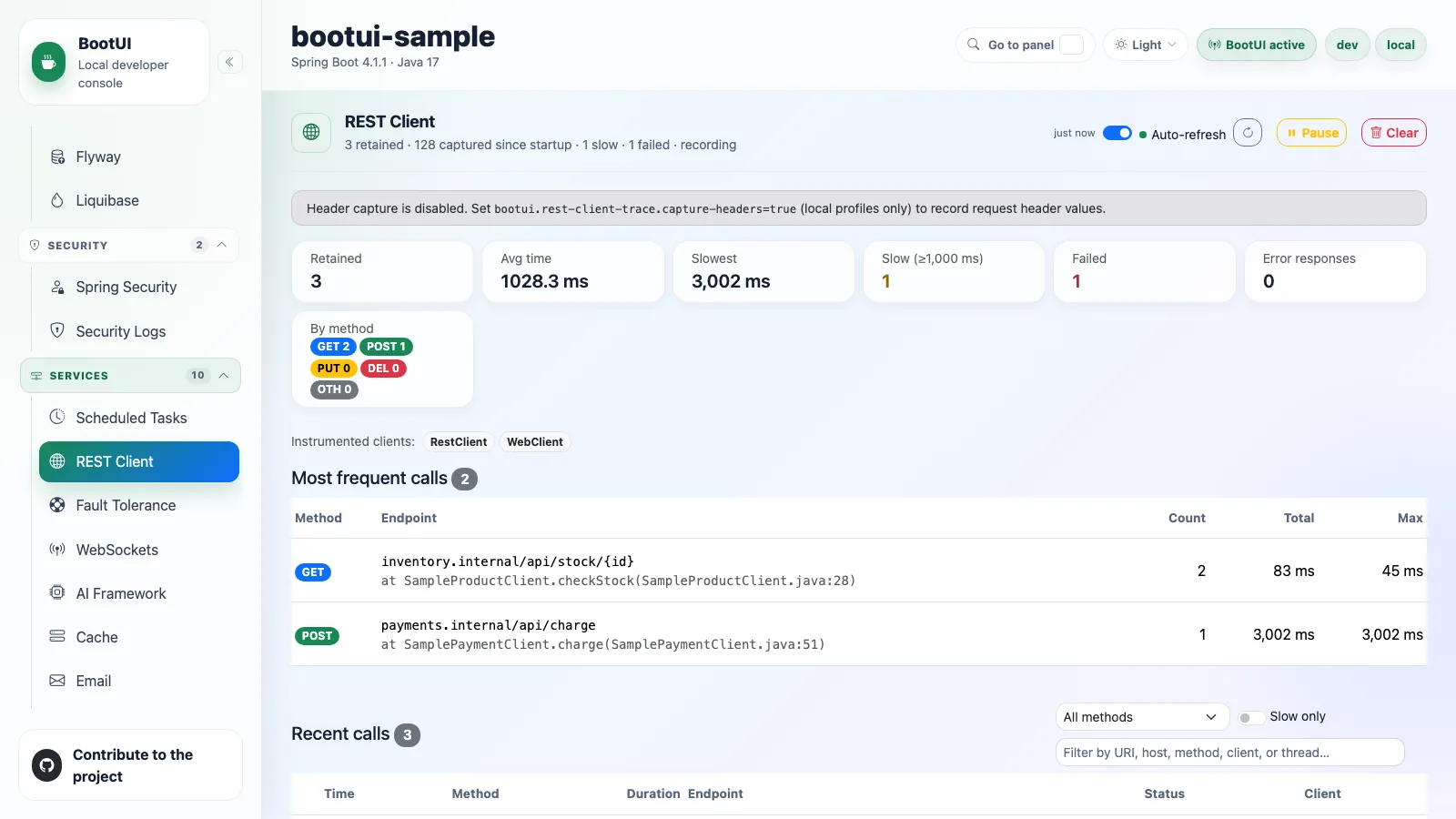Click the Spring Security user-lock icon

click(x=57, y=287)
